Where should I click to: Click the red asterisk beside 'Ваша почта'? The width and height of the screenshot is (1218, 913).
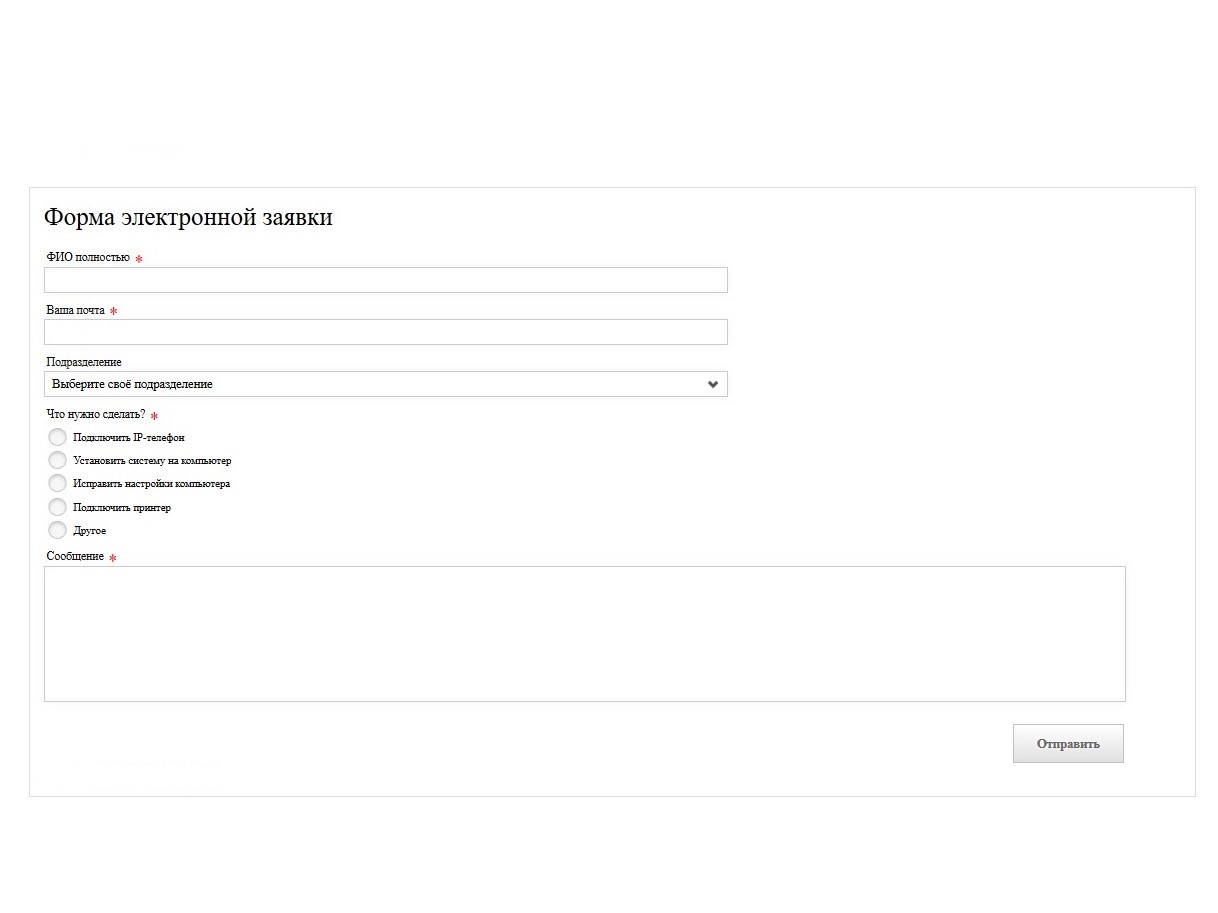coord(113,311)
